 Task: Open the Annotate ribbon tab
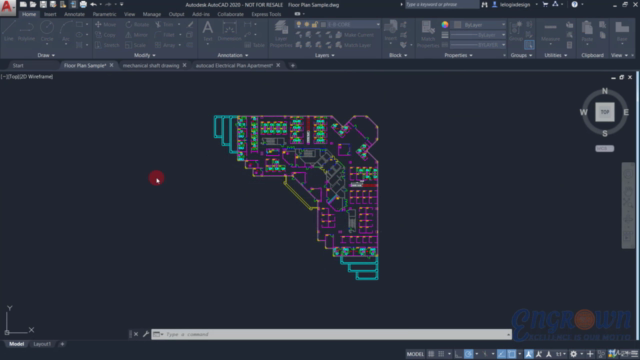(74, 14)
